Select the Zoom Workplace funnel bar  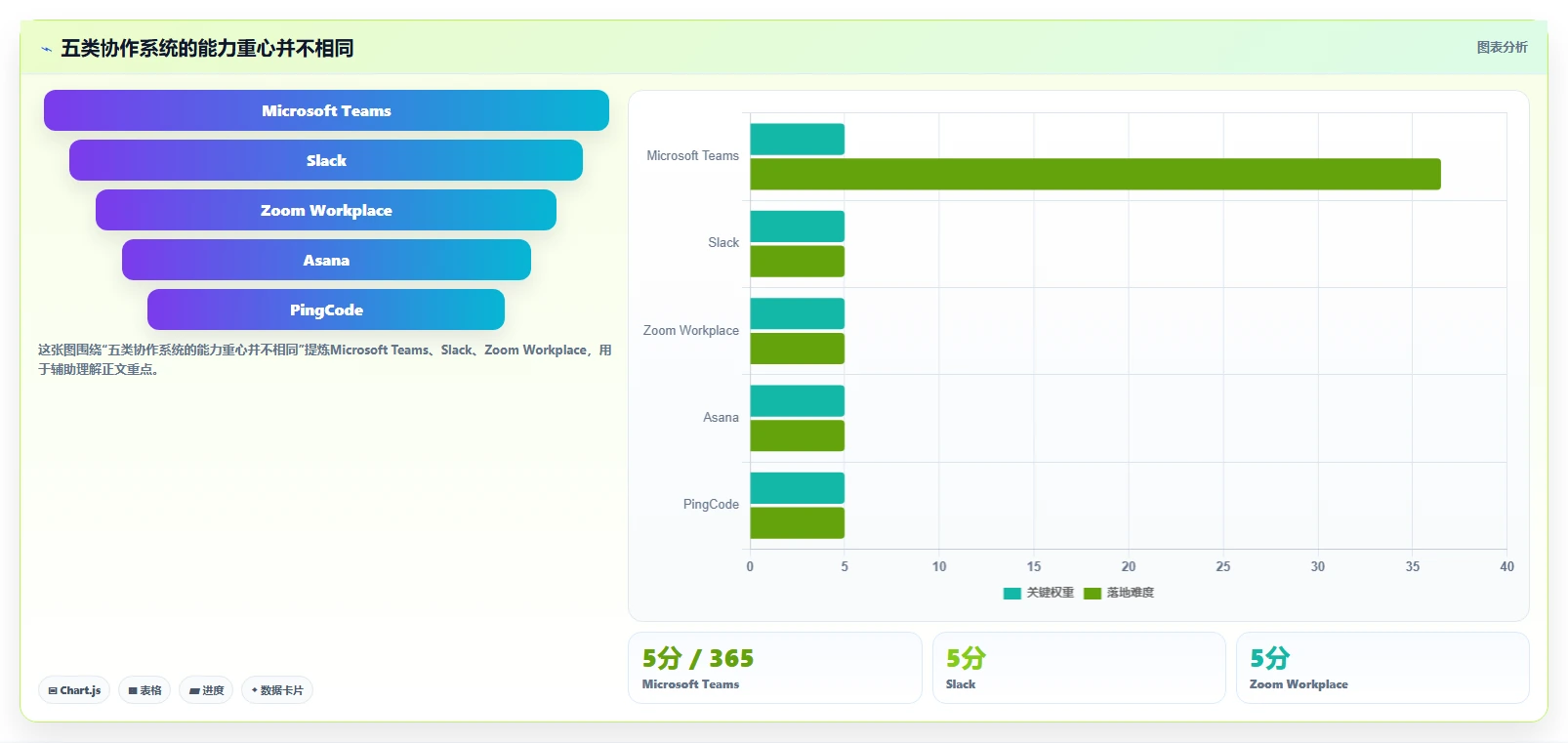click(326, 210)
